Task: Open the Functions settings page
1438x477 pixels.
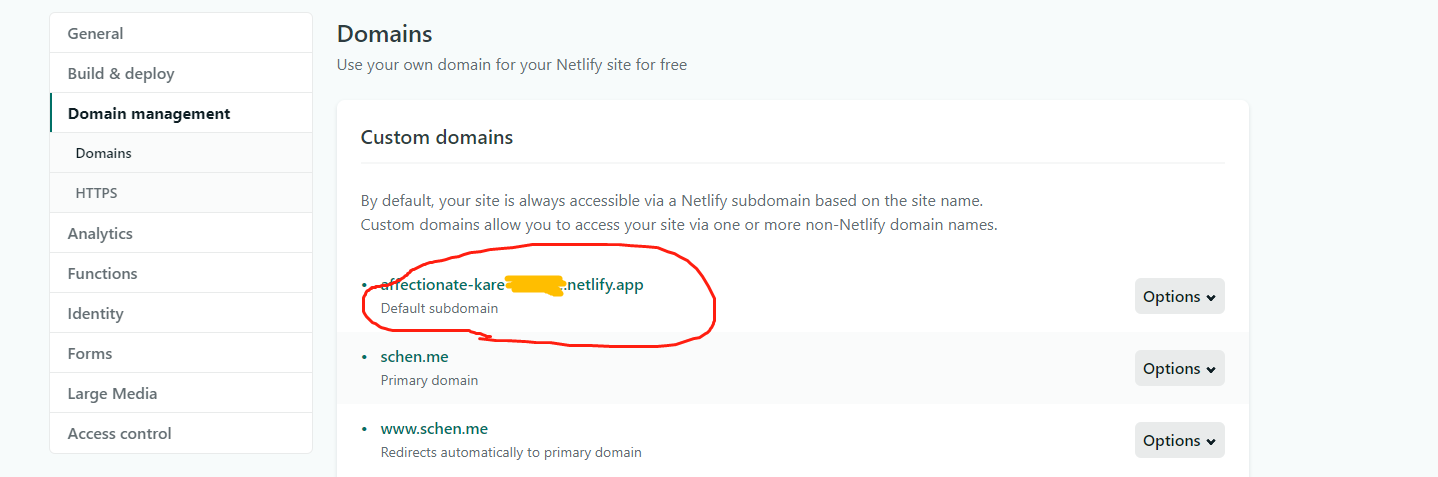Action: pos(103,274)
